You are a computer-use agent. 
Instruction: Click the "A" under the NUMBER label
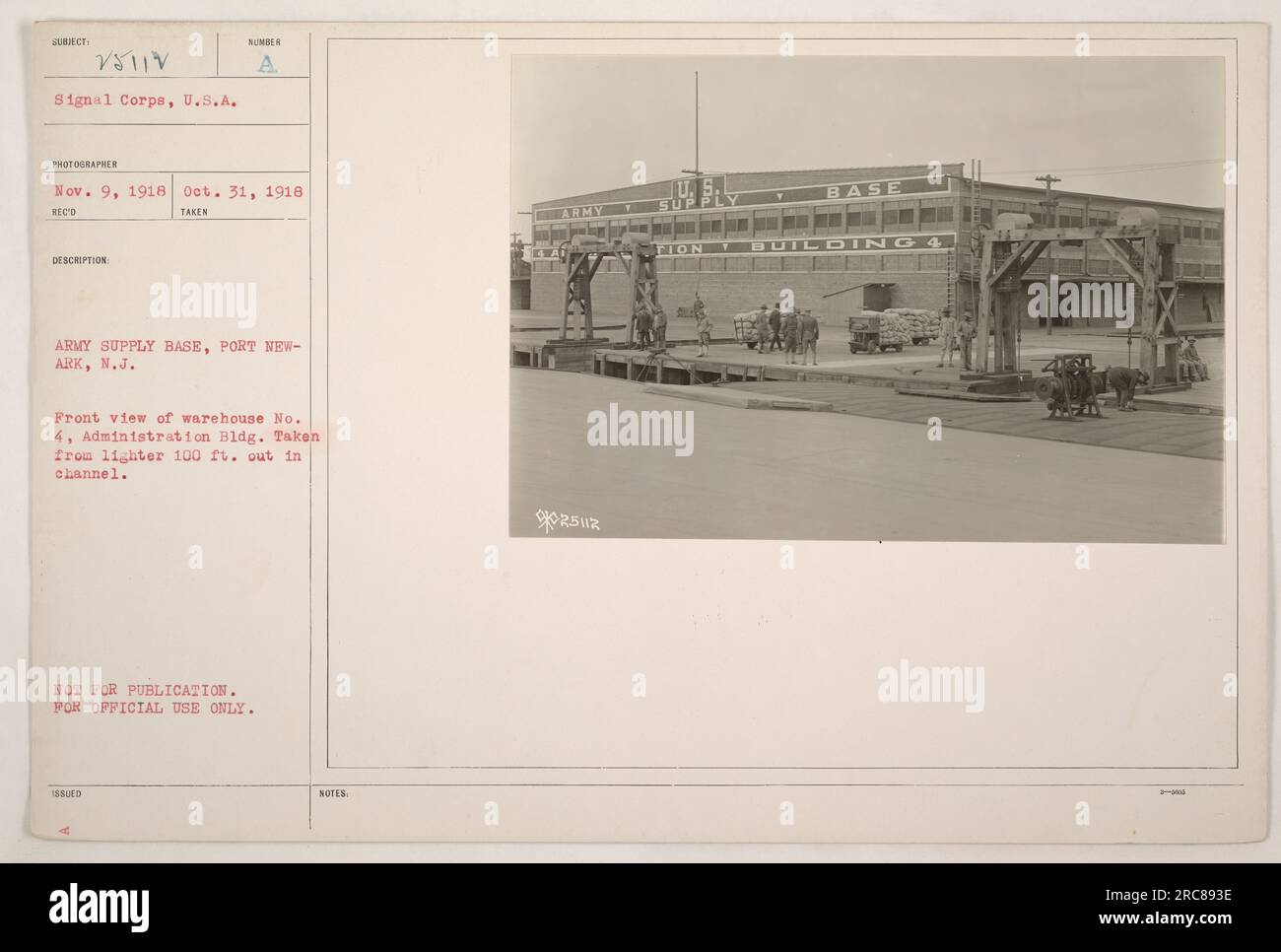click(266, 64)
